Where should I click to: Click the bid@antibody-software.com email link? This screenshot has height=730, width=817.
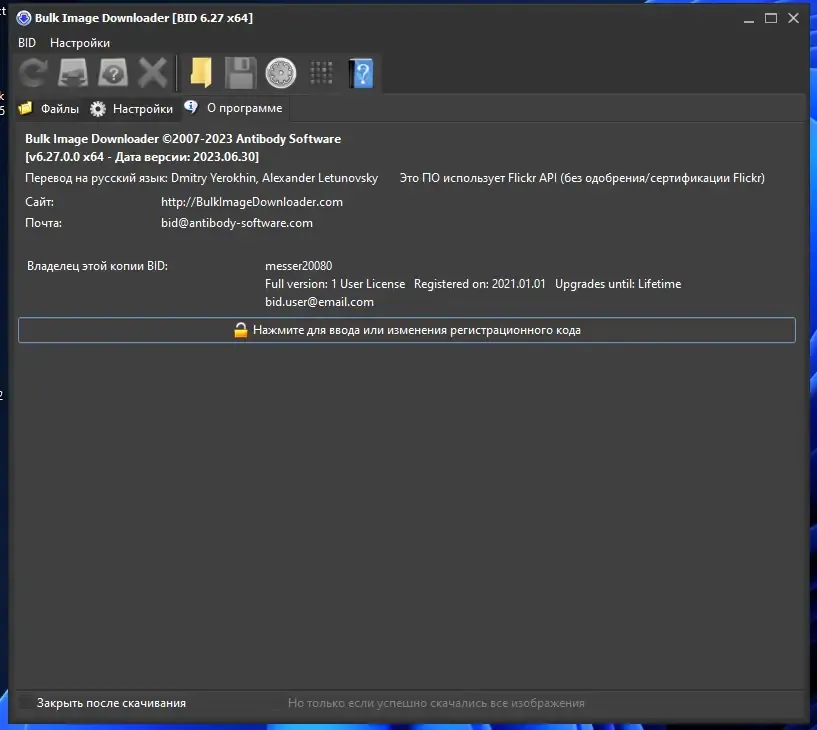point(237,223)
